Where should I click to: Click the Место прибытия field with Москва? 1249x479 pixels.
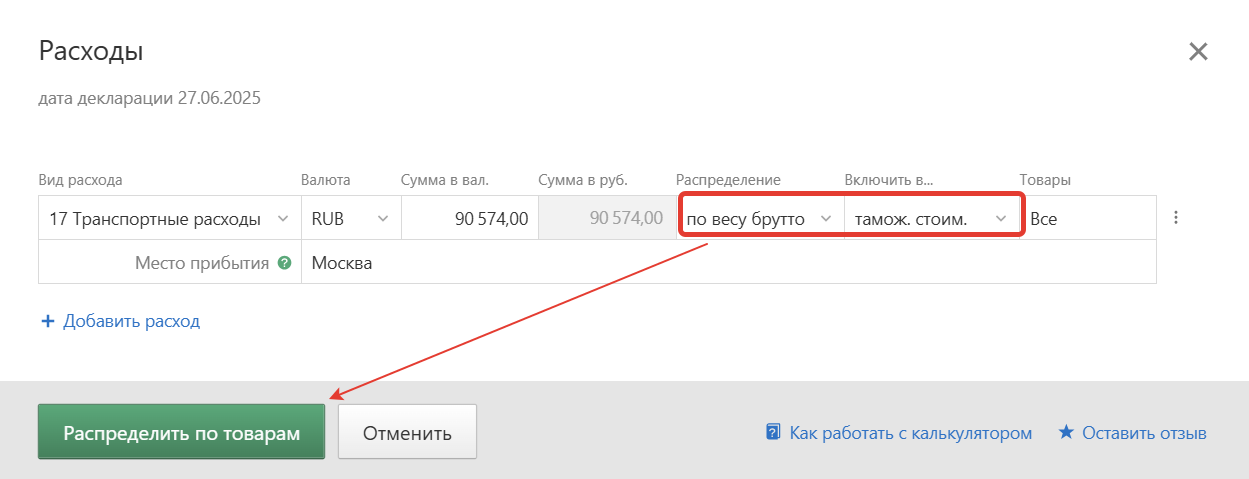pyautogui.click(x=729, y=263)
